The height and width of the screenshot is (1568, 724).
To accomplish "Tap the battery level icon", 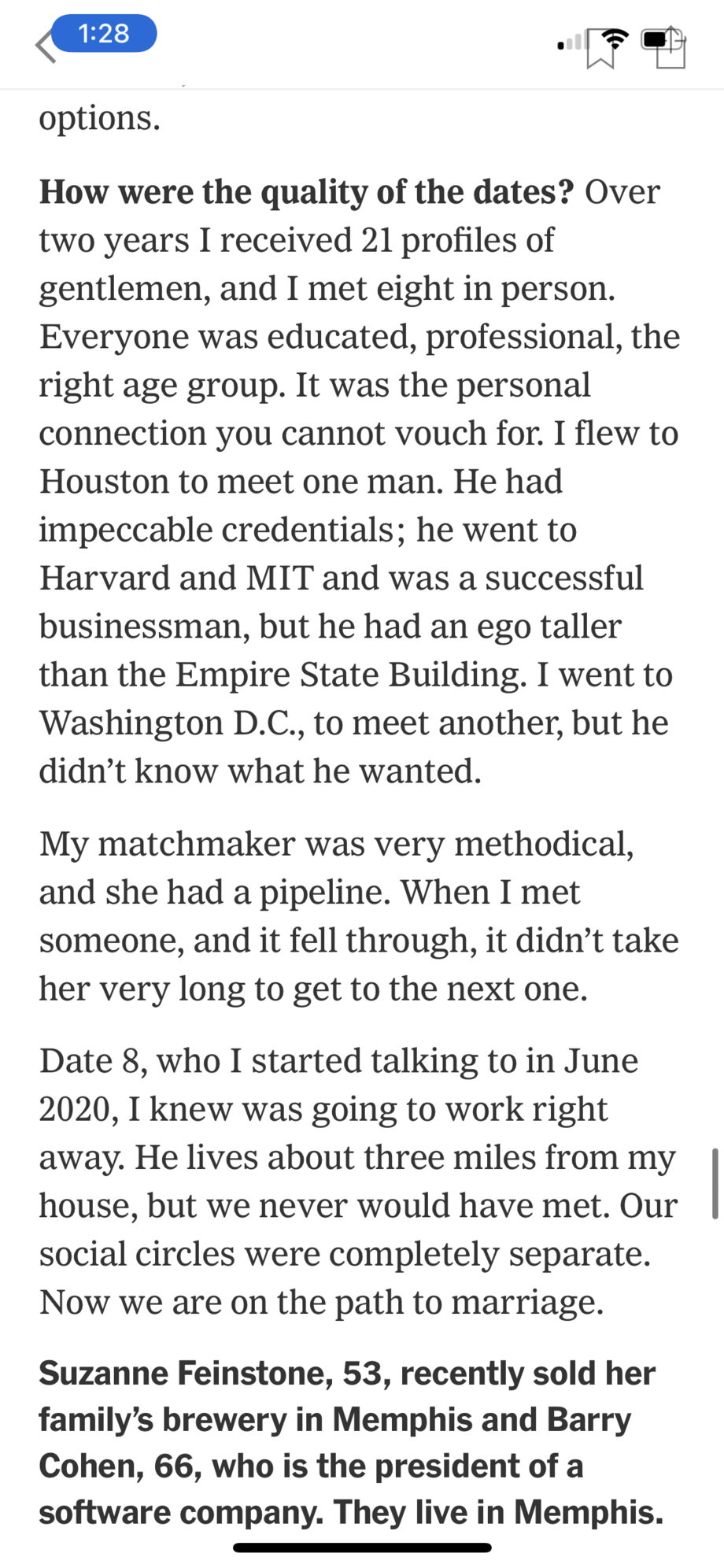I will point(657,39).
